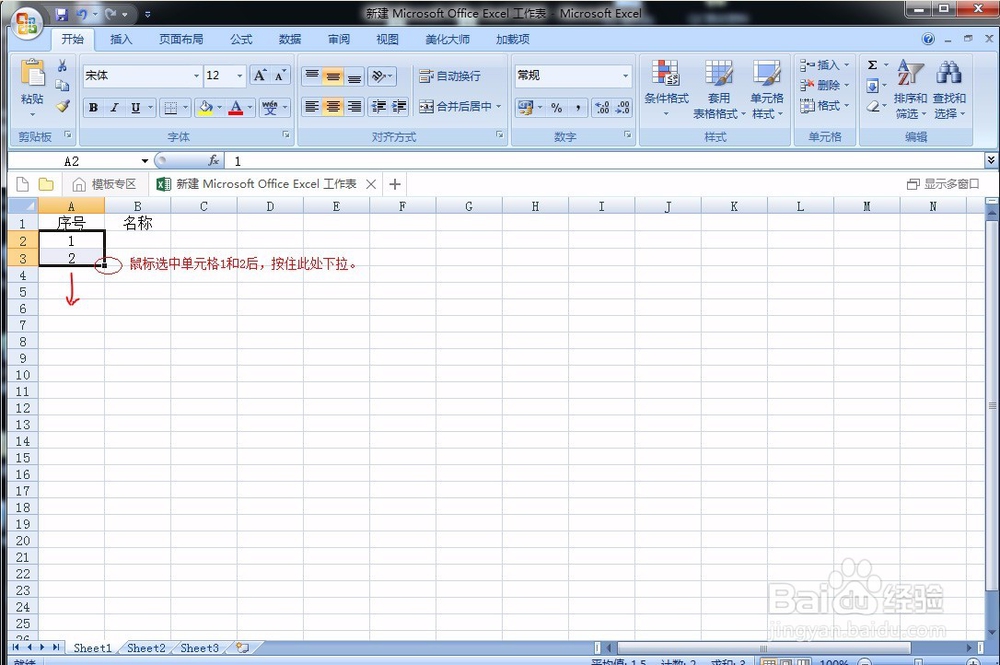Open 条件格式 conditional formatting
The width and height of the screenshot is (1000, 665).
(x=666, y=89)
